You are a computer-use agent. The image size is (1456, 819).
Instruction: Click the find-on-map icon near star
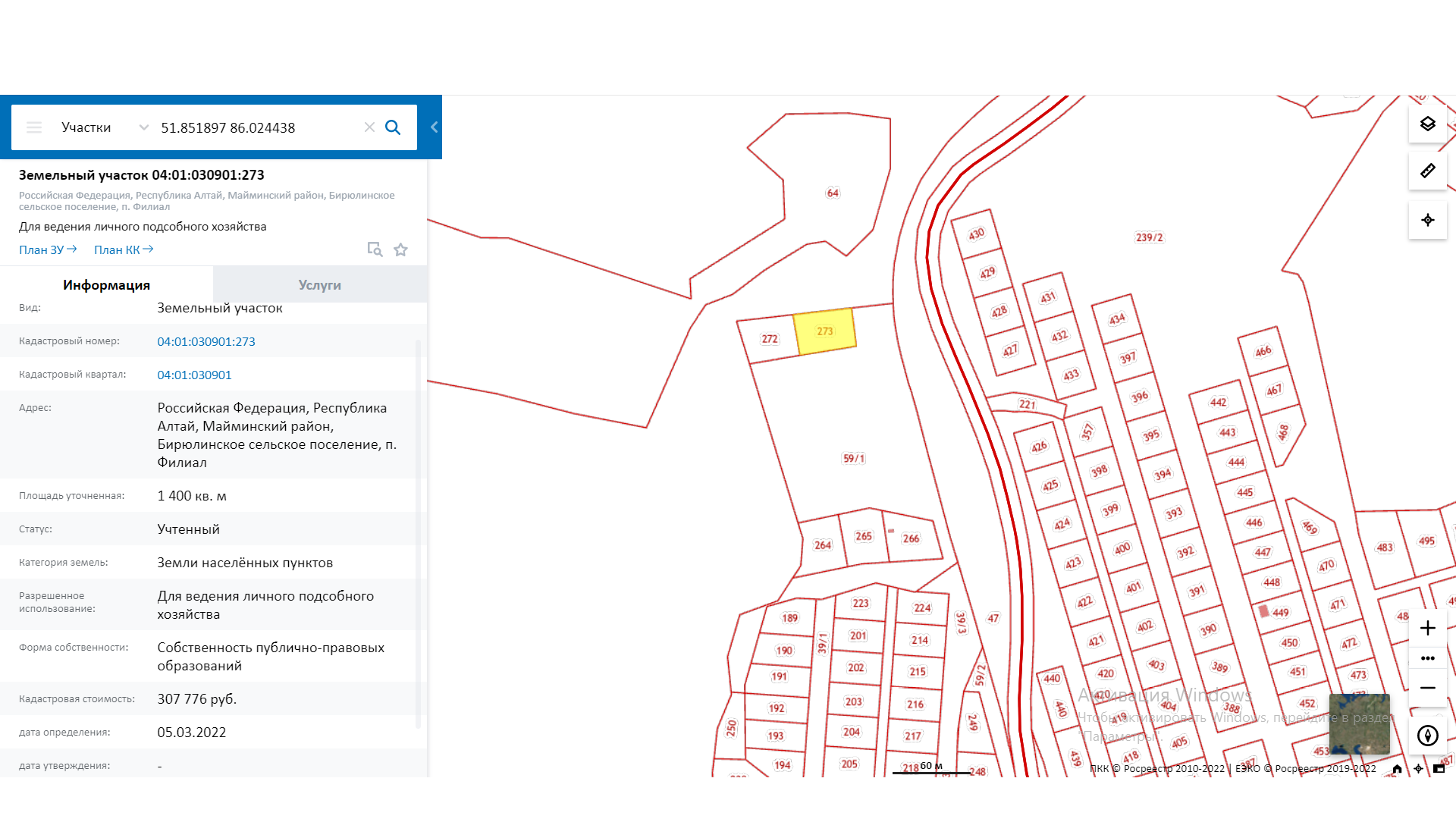point(375,249)
